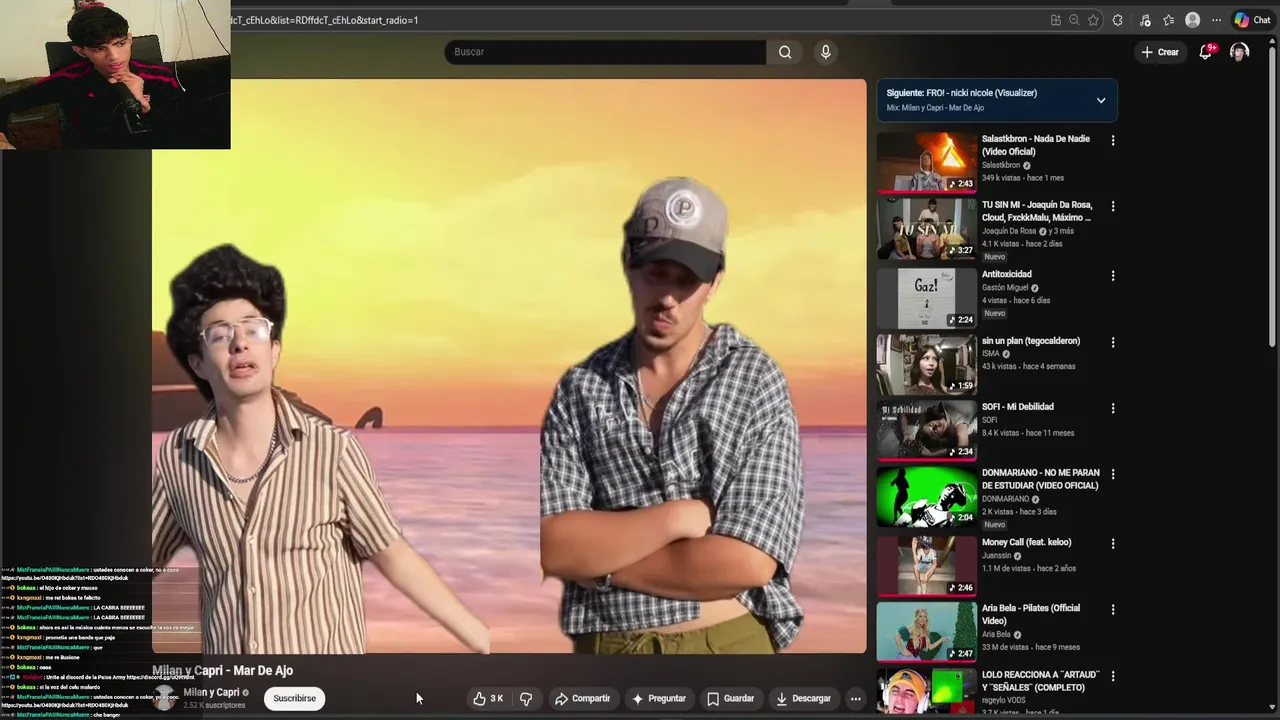Click the Mix: Milan y Capri subtitle
The image size is (1280, 720).
tap(935, 108)
